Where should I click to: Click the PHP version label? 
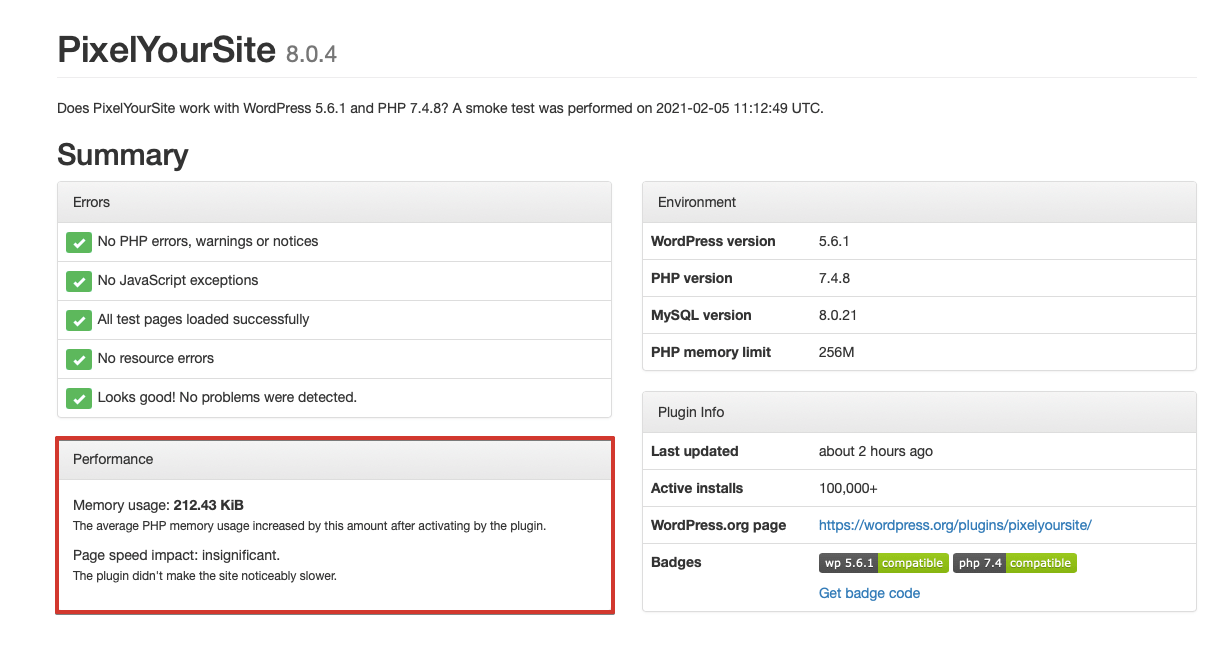[692, 278]
